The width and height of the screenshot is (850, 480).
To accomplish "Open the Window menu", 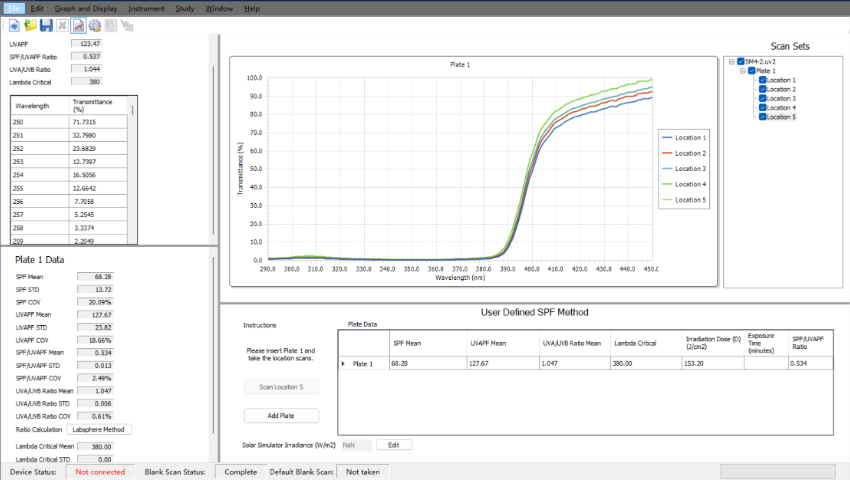I will (x=219, y=8).
